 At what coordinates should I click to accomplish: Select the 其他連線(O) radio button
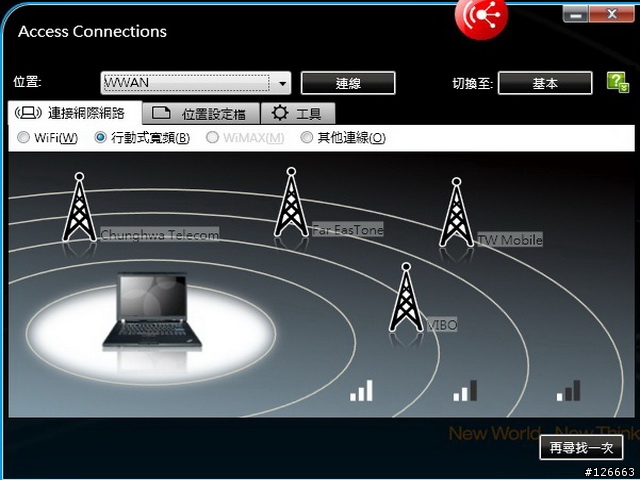click(x=307, y=137)
